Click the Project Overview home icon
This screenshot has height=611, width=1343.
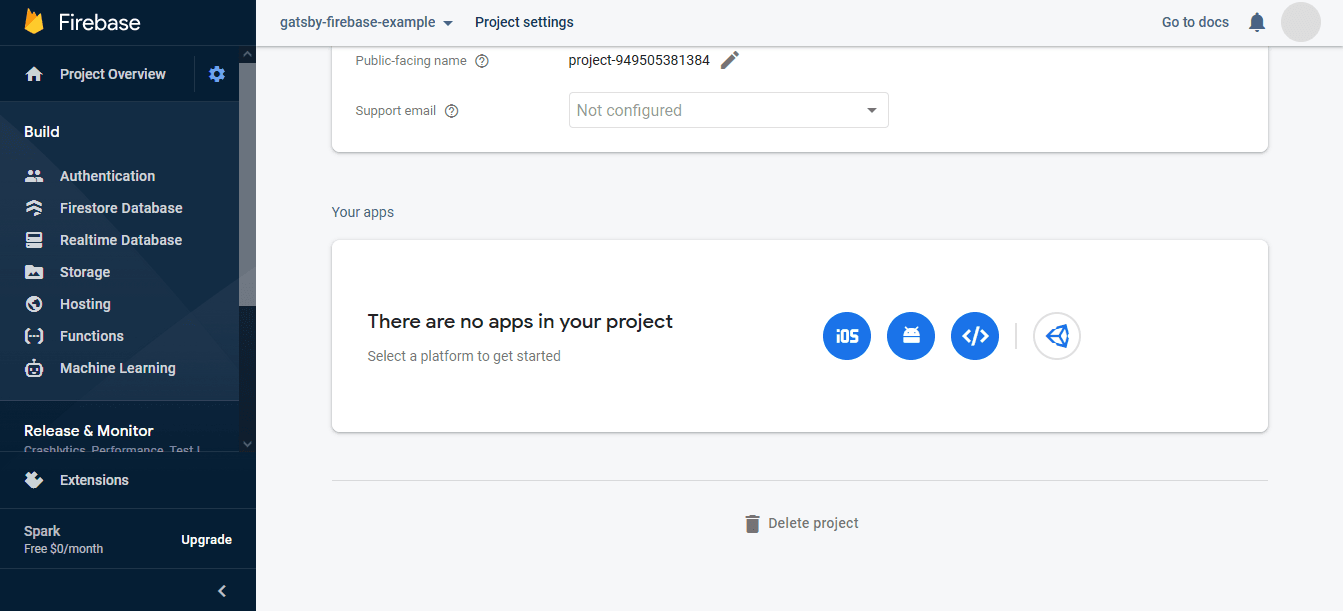point(34,74)
